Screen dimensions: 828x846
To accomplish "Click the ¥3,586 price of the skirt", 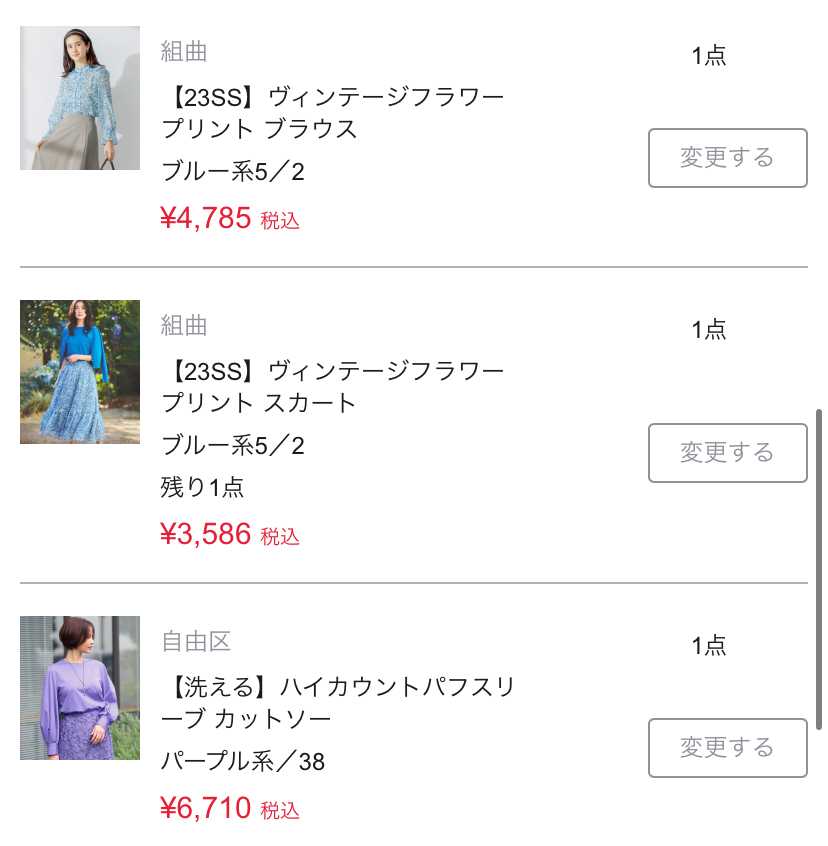I will click(x=206, y=534).
